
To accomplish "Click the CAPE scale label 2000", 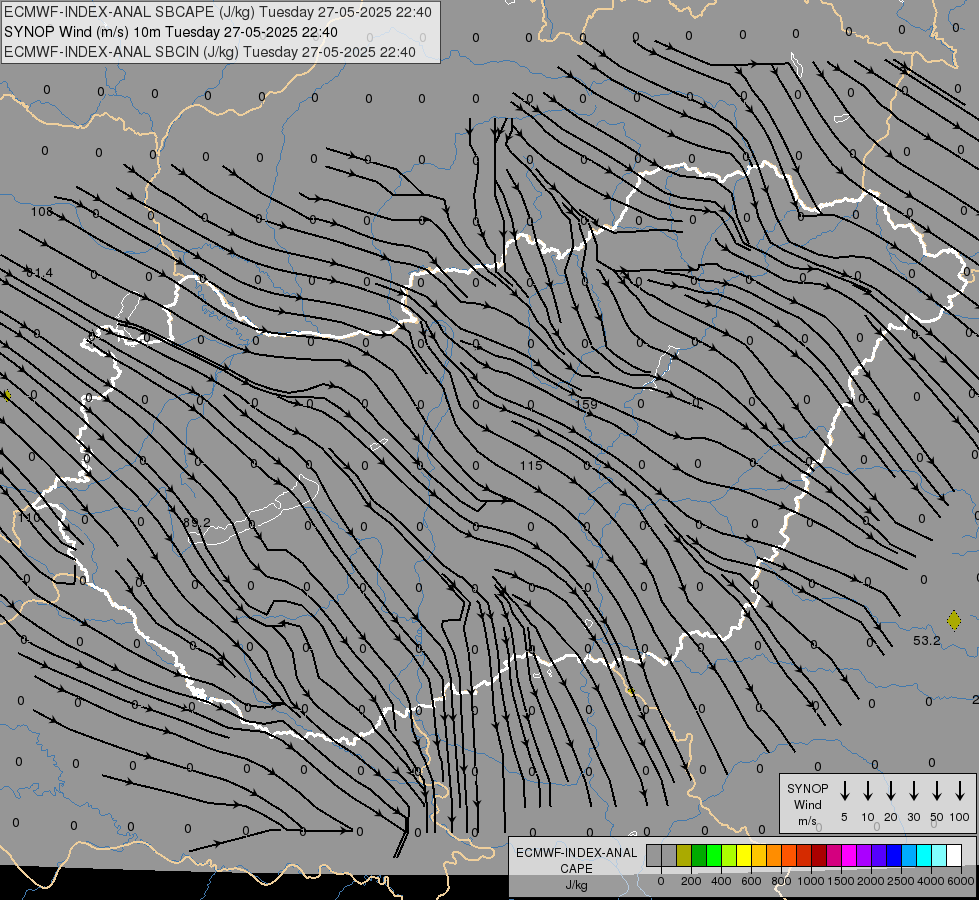I will pyautogui.click(x=871, y=881).
